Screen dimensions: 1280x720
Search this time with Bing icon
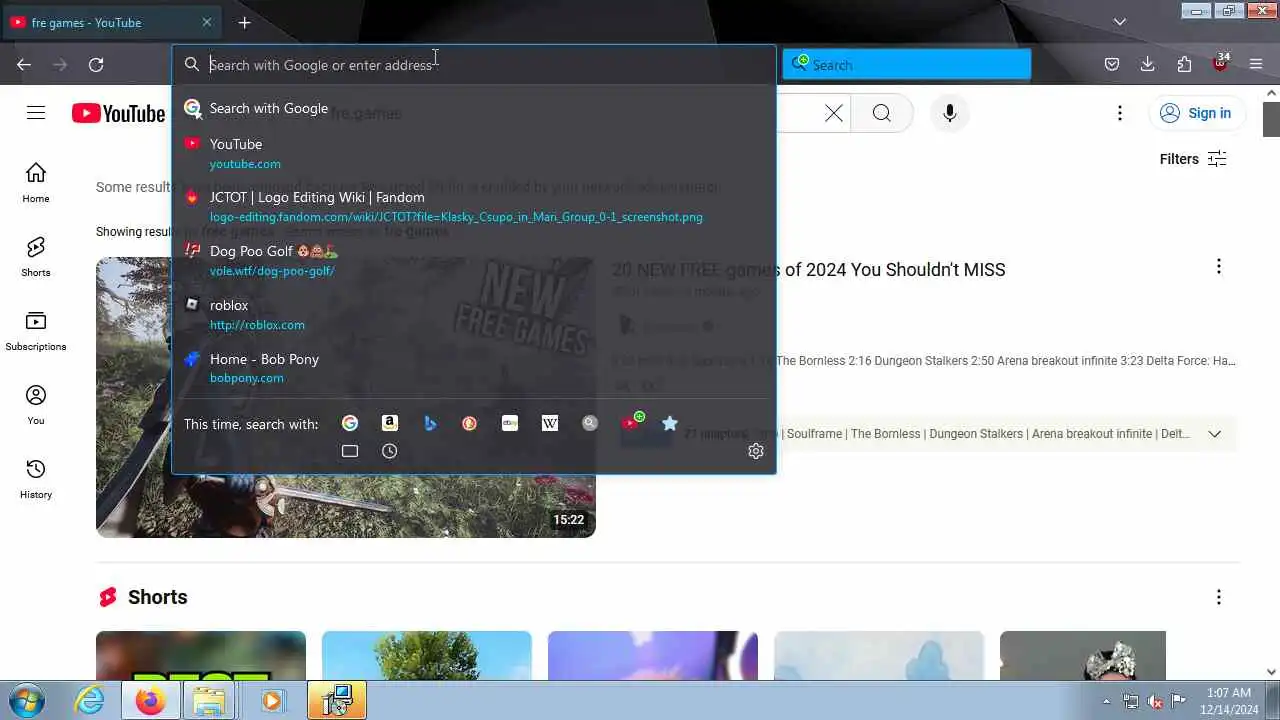point(430,423)
